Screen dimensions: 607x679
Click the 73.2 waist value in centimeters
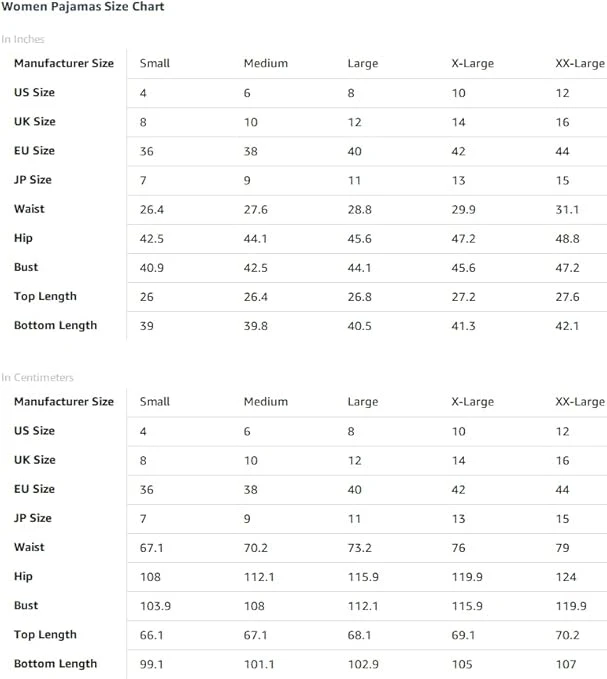coord(360,547)
